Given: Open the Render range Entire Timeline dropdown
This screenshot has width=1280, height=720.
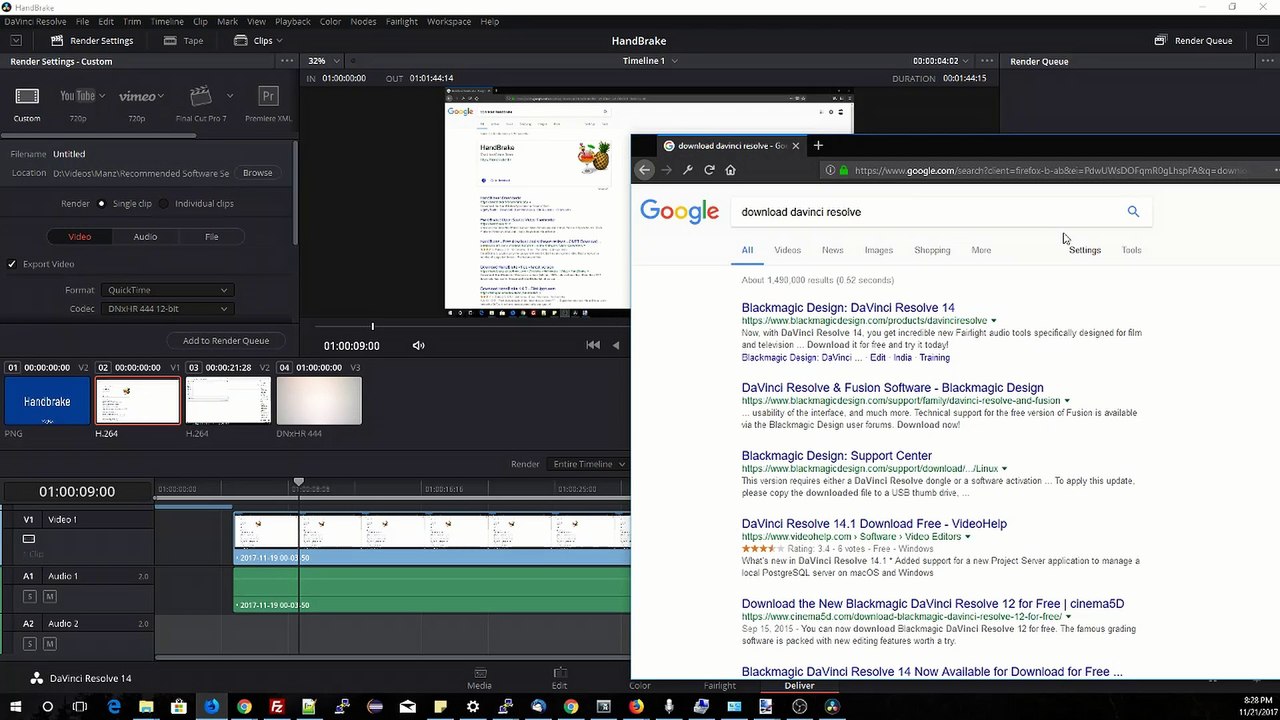Looking at the screenshot, I should coord(589,464).
